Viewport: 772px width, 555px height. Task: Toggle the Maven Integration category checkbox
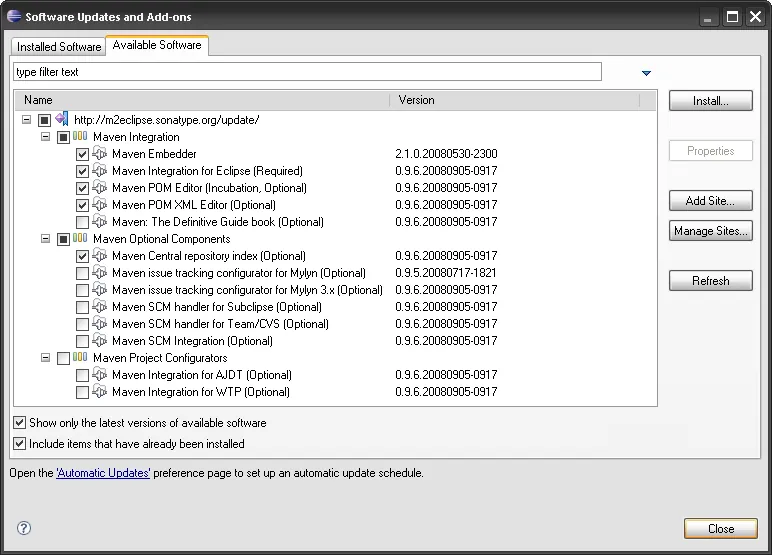tap(63, 137)
